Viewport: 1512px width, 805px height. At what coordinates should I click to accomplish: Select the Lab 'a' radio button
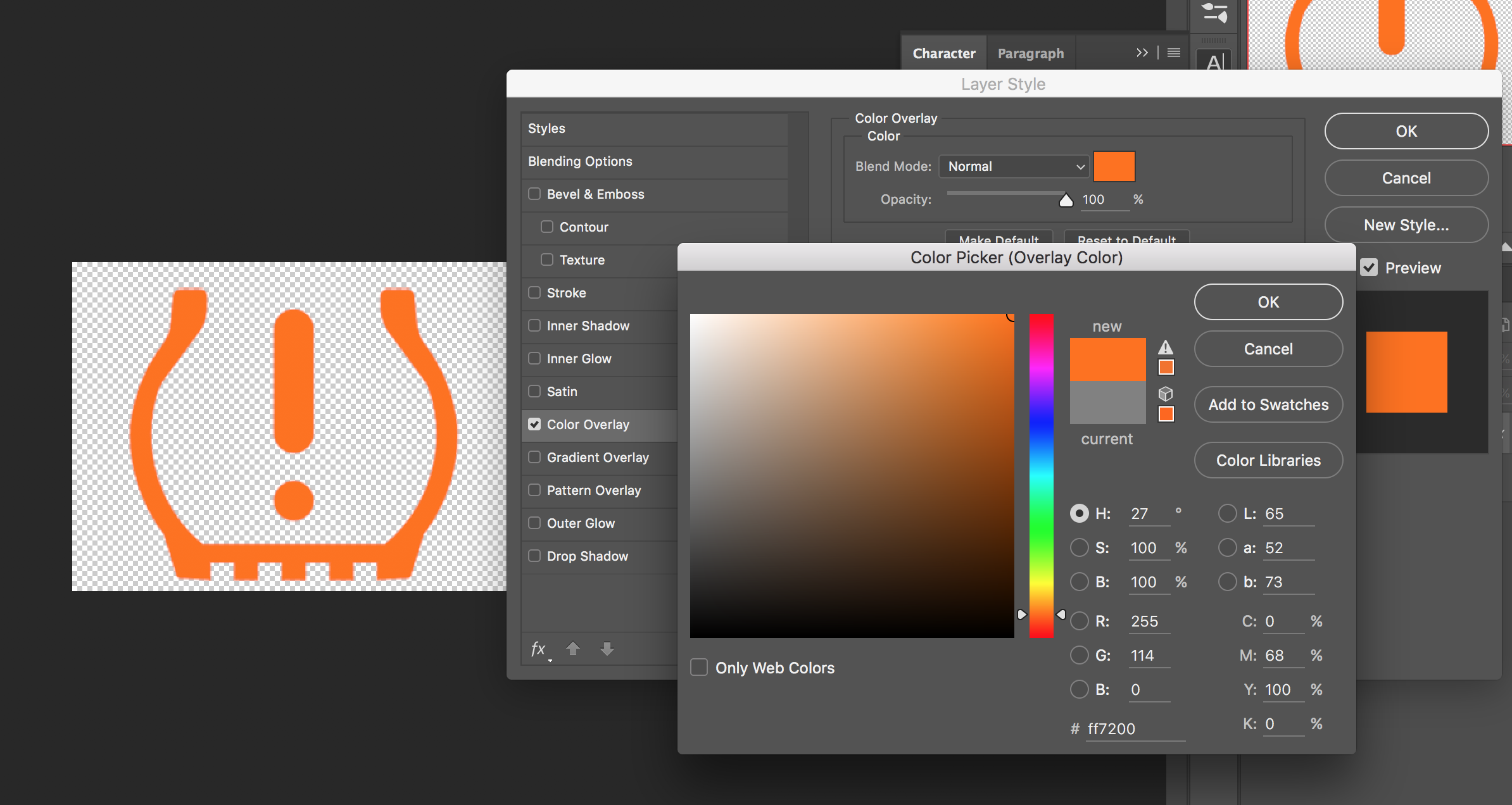1228,547
